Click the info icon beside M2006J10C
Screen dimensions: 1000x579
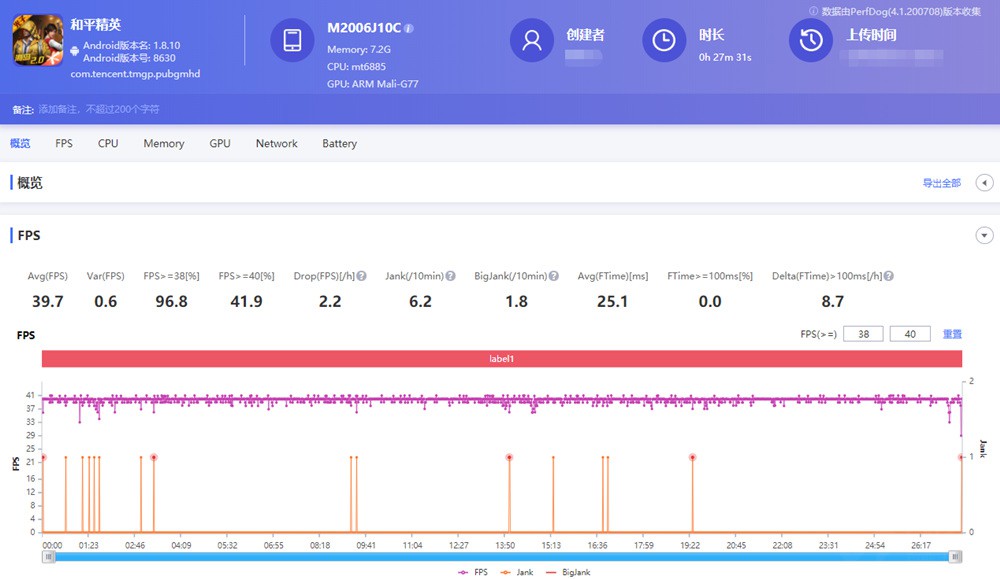click(x=409, y=29)
